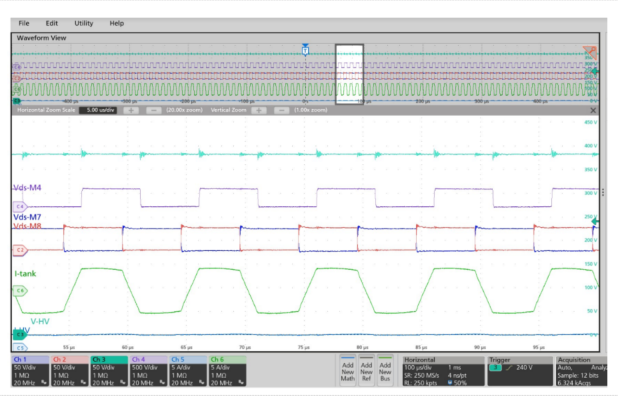The width and height of the screenshot is (618, 399).
Task: Click the Ch 2 bandwidth limit icon
Action: click(x=83, y=382)
